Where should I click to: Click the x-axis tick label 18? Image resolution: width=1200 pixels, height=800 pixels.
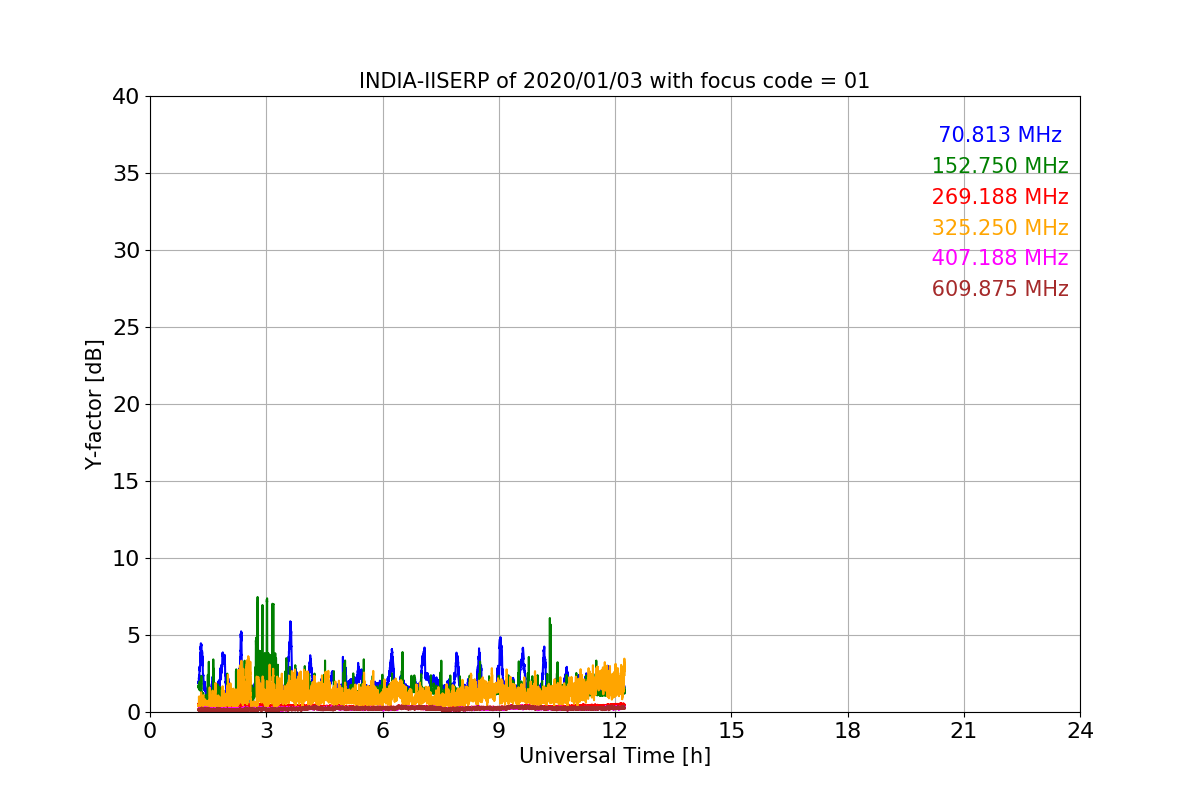tap(848, 731)
